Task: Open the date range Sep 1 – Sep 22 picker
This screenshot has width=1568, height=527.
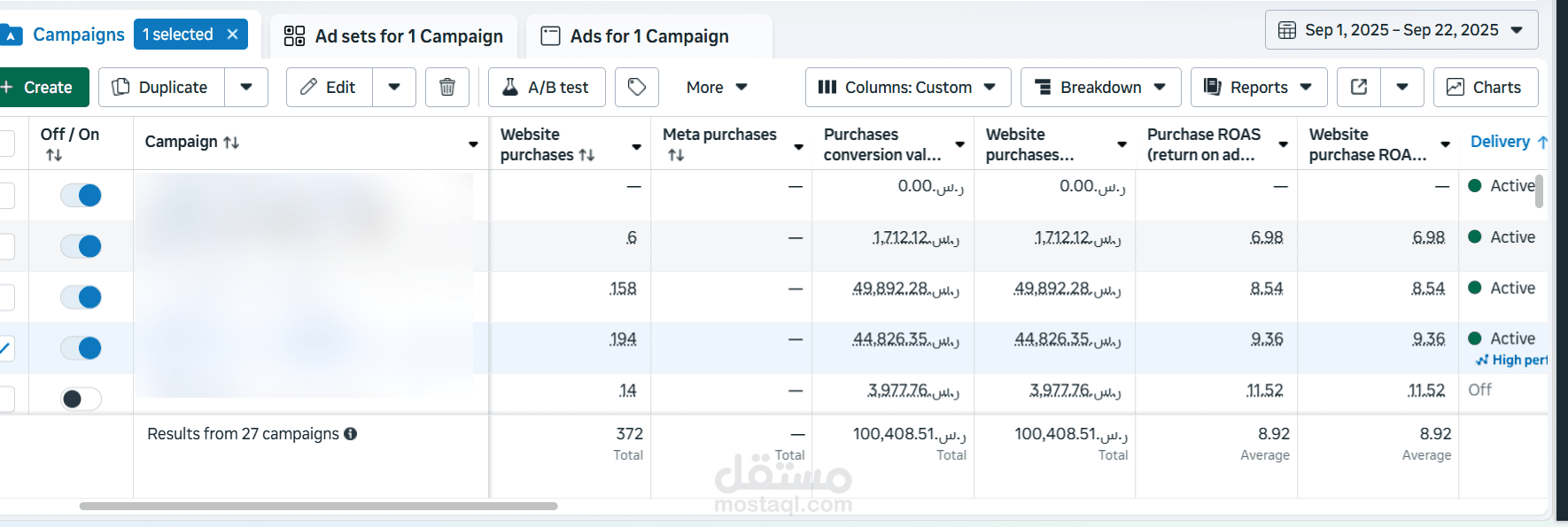Action: 1401,30
